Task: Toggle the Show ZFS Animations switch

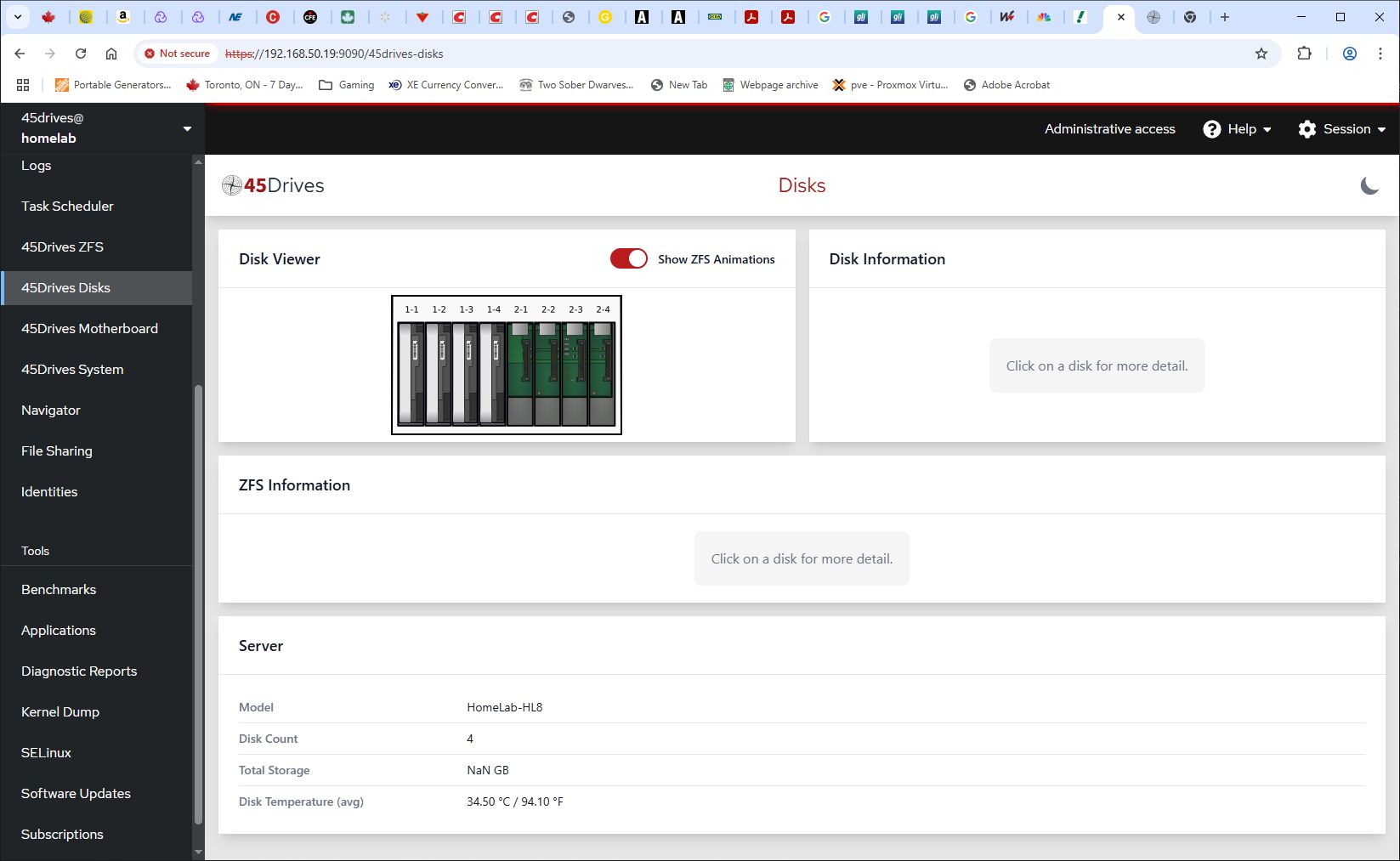Action: pos(628,259)
